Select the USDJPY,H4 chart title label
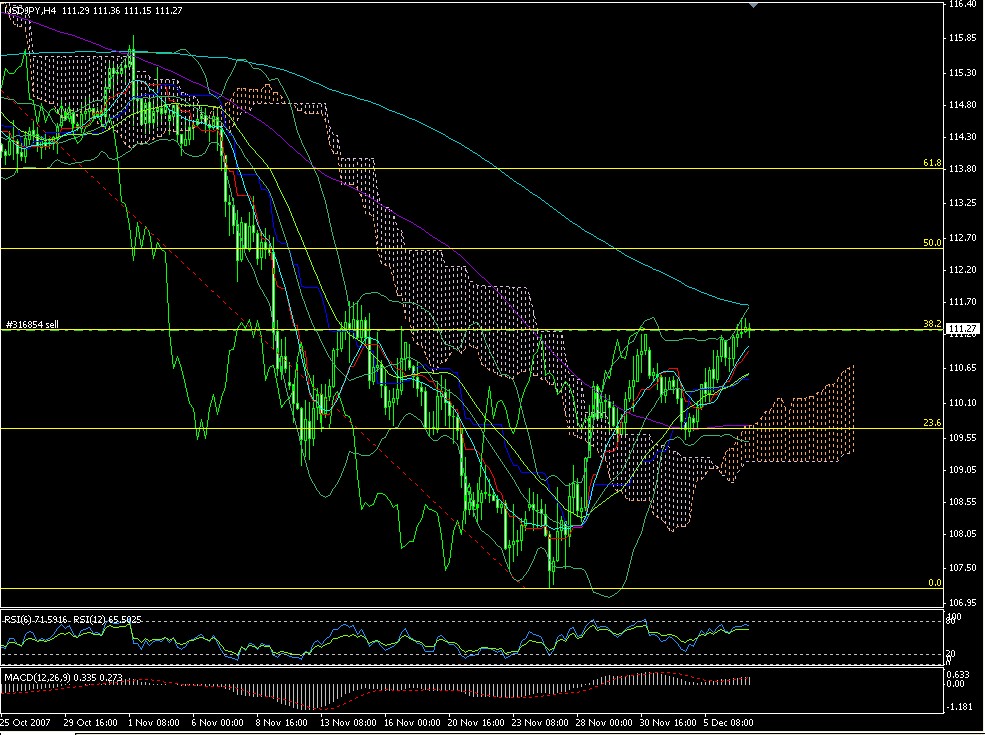 pyautogui.click(x=30, y=11)
